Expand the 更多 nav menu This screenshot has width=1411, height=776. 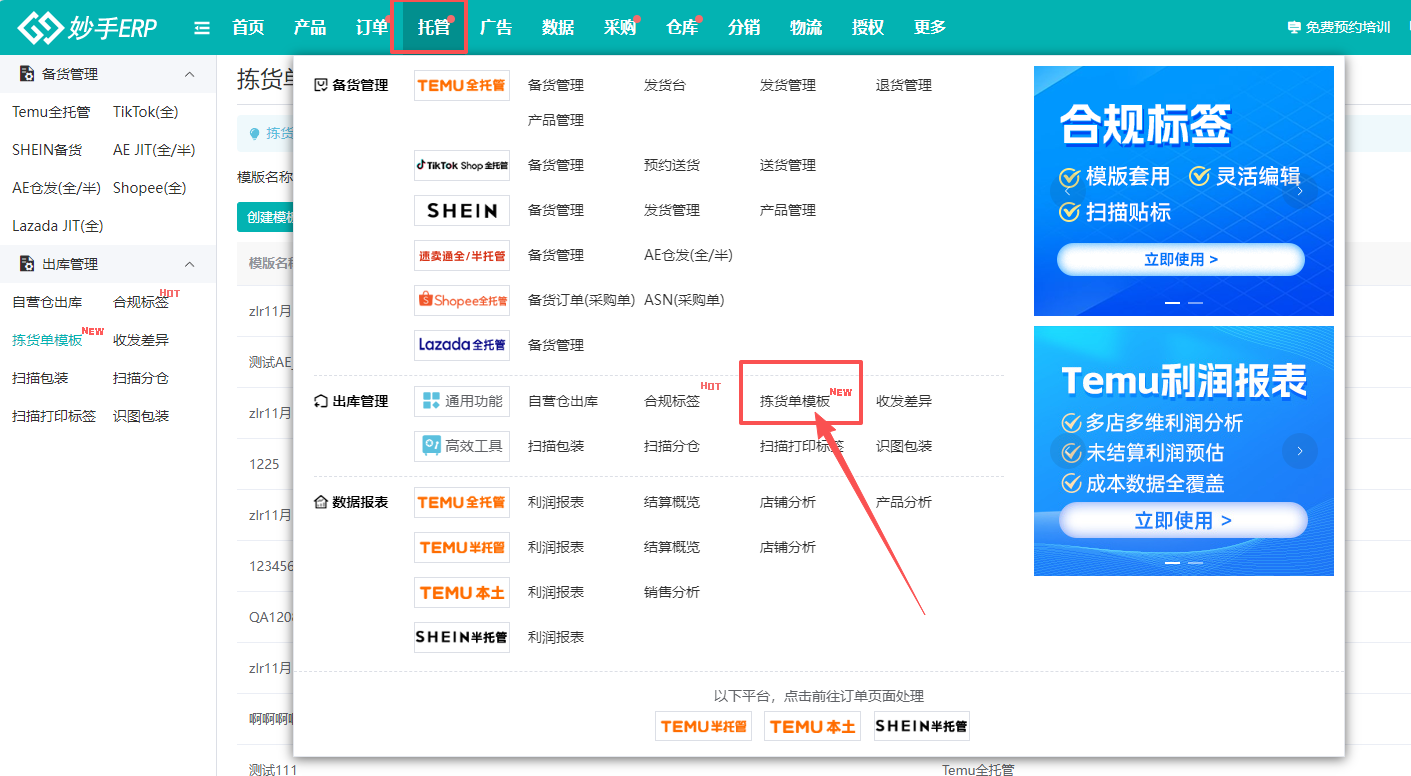(x=930, y=28)
